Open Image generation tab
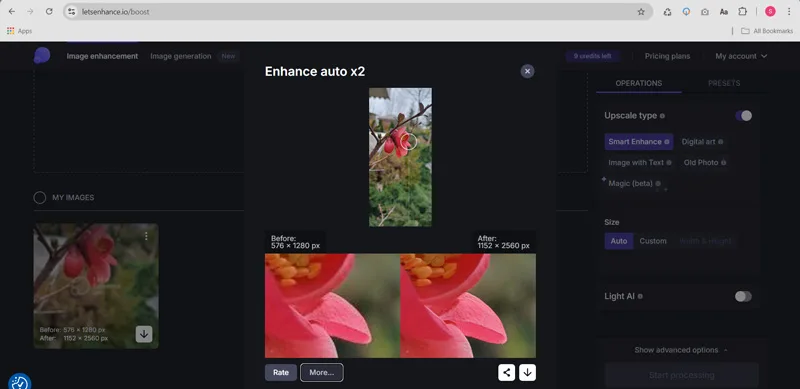800x389 pixels. coord(181,56)
